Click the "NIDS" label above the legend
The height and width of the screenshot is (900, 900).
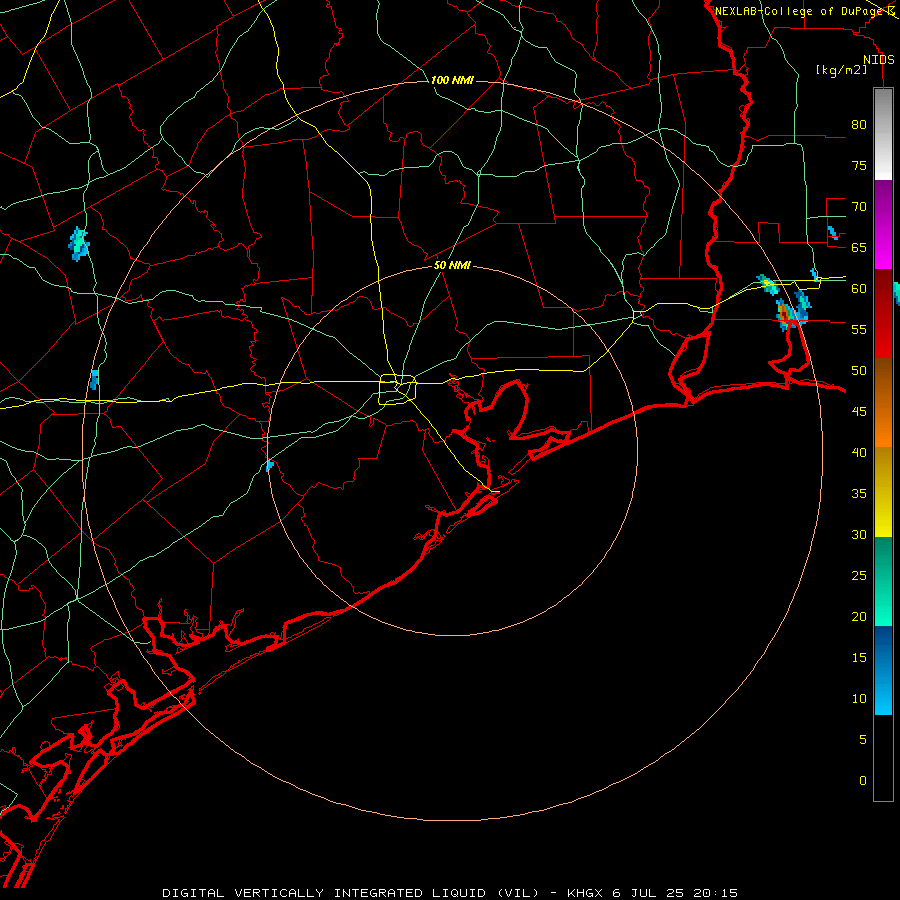point(878,60)
